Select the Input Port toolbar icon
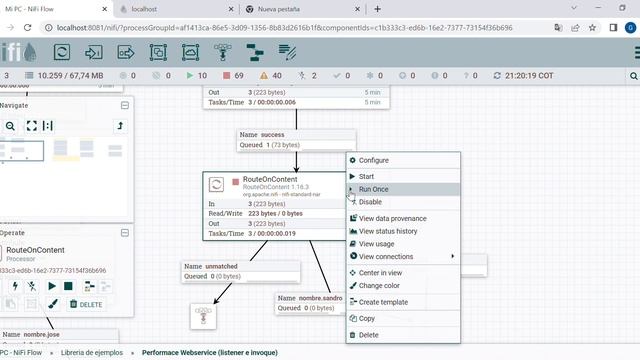 [93, 52]
